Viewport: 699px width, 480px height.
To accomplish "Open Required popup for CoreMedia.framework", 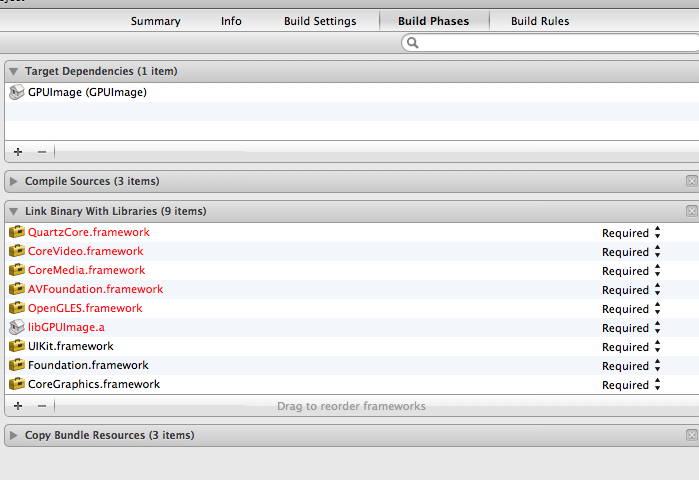I will coord(631,271).
